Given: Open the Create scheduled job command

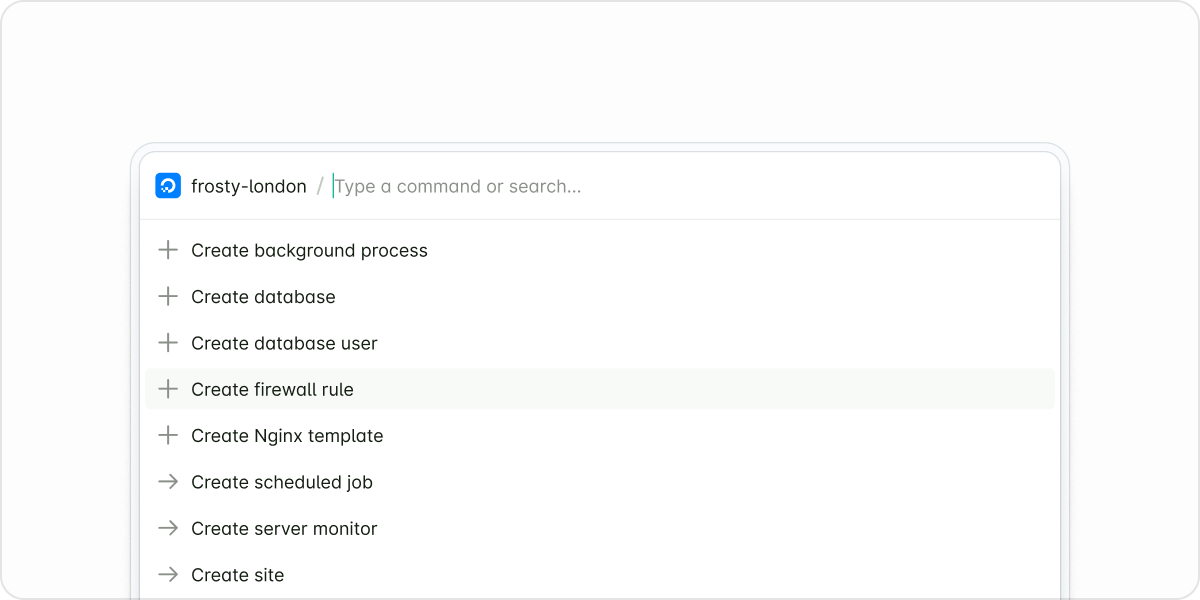Looking at the screenshot, I should pos(282,482).
